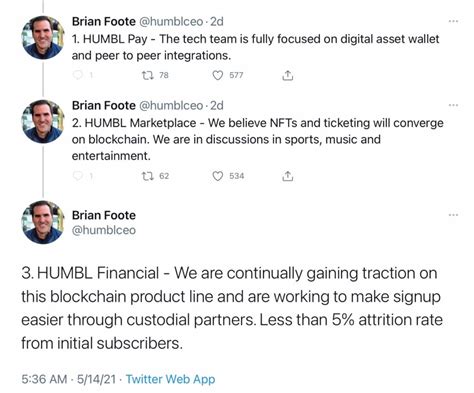Open Brian Foote avatar on main tweet

click(43, 222)
